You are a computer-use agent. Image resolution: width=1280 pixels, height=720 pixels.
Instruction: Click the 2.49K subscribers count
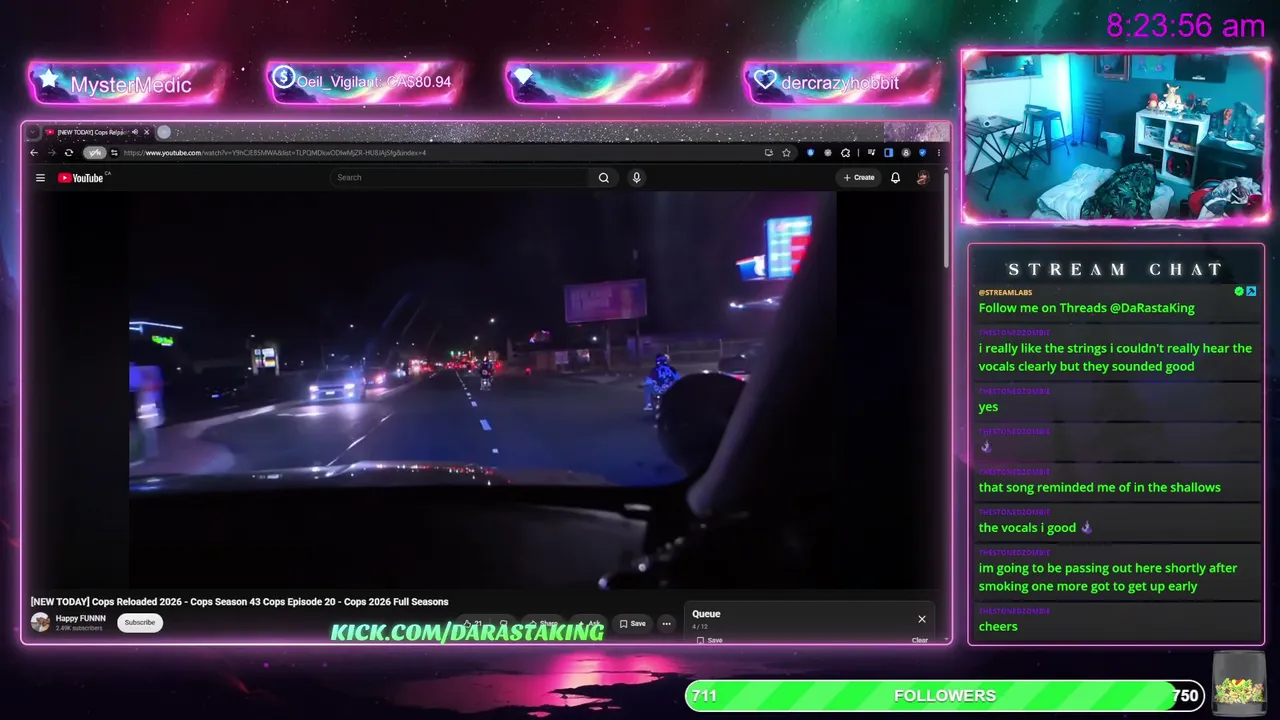(x=79, y=628)
